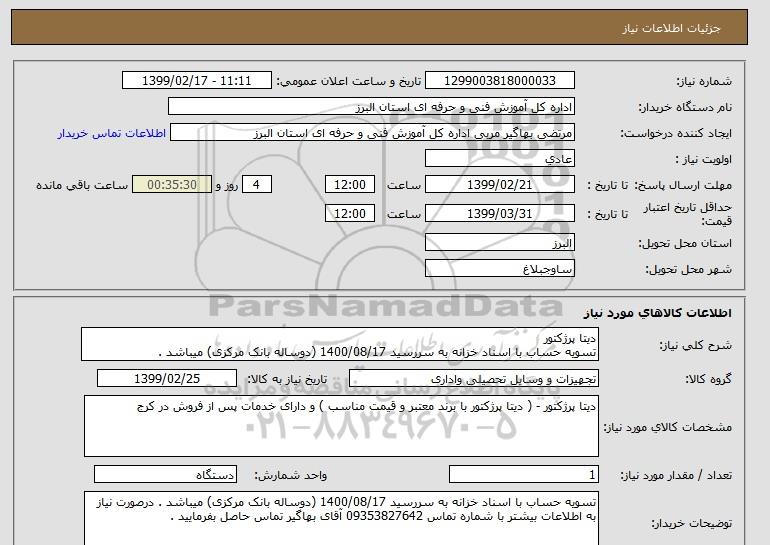Click the goods need date 1399/02/25
770x545 pixels.
click(167, 379)
